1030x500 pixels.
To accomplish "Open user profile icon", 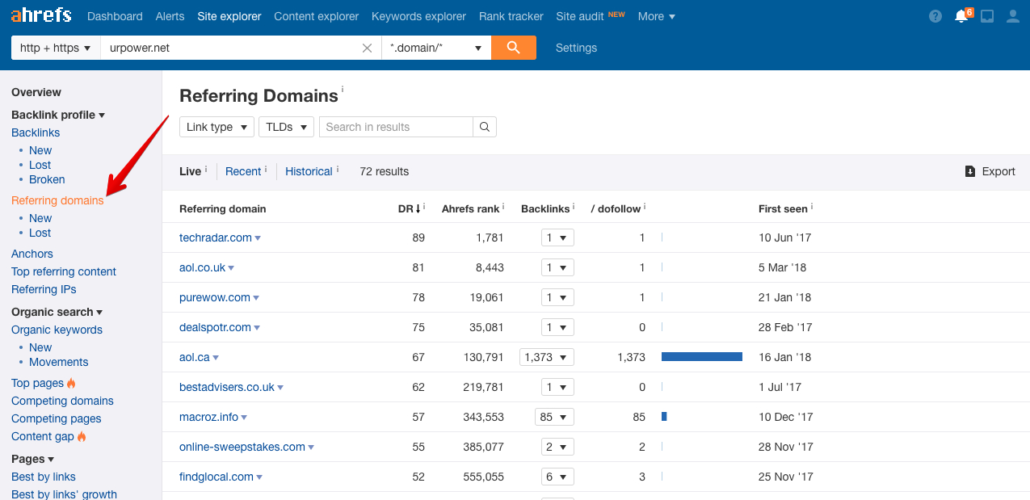I will [x=1013, y=16].
